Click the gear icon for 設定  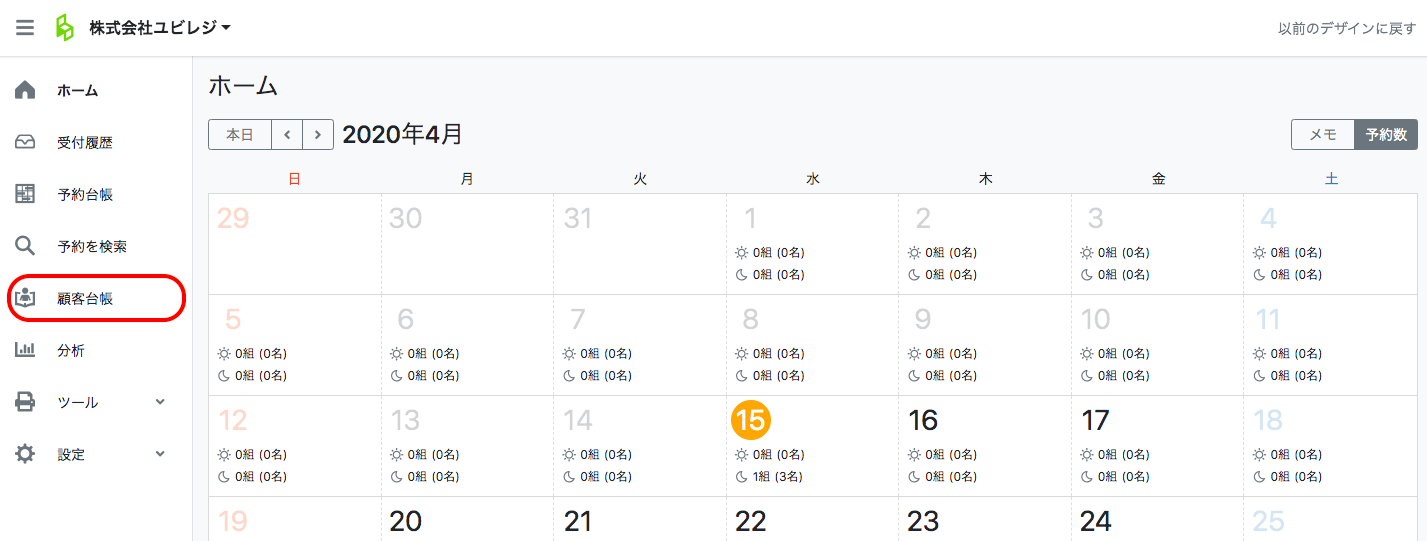(25, 454)
